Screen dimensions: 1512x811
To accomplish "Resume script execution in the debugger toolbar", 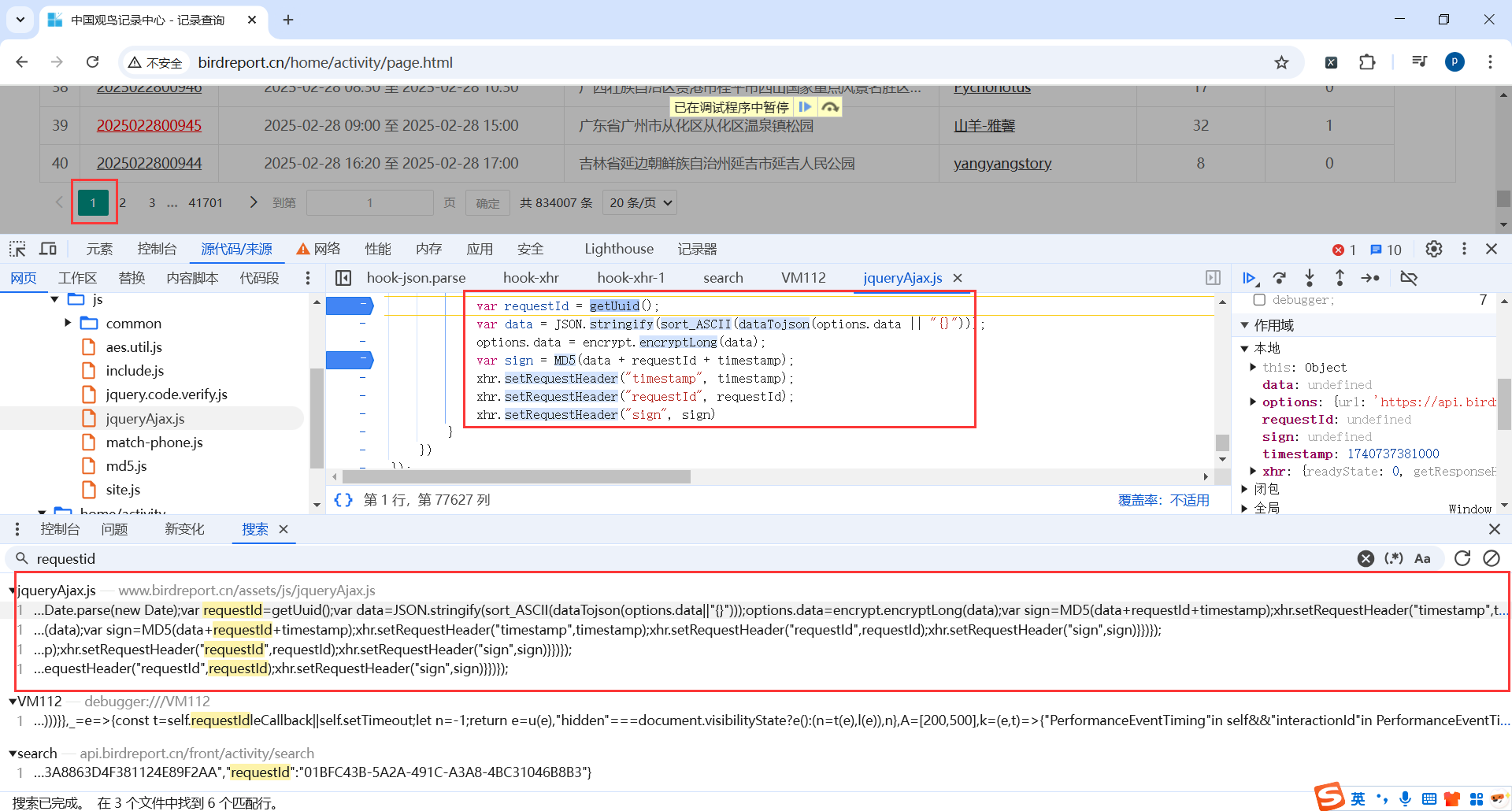I will pos(1249,278).
